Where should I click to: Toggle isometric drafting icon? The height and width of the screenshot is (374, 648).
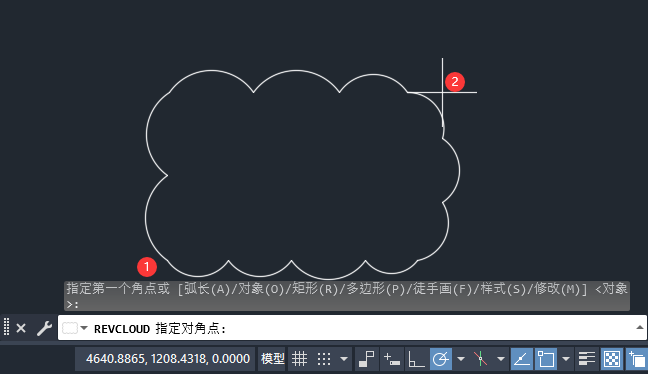click(481, 359)
